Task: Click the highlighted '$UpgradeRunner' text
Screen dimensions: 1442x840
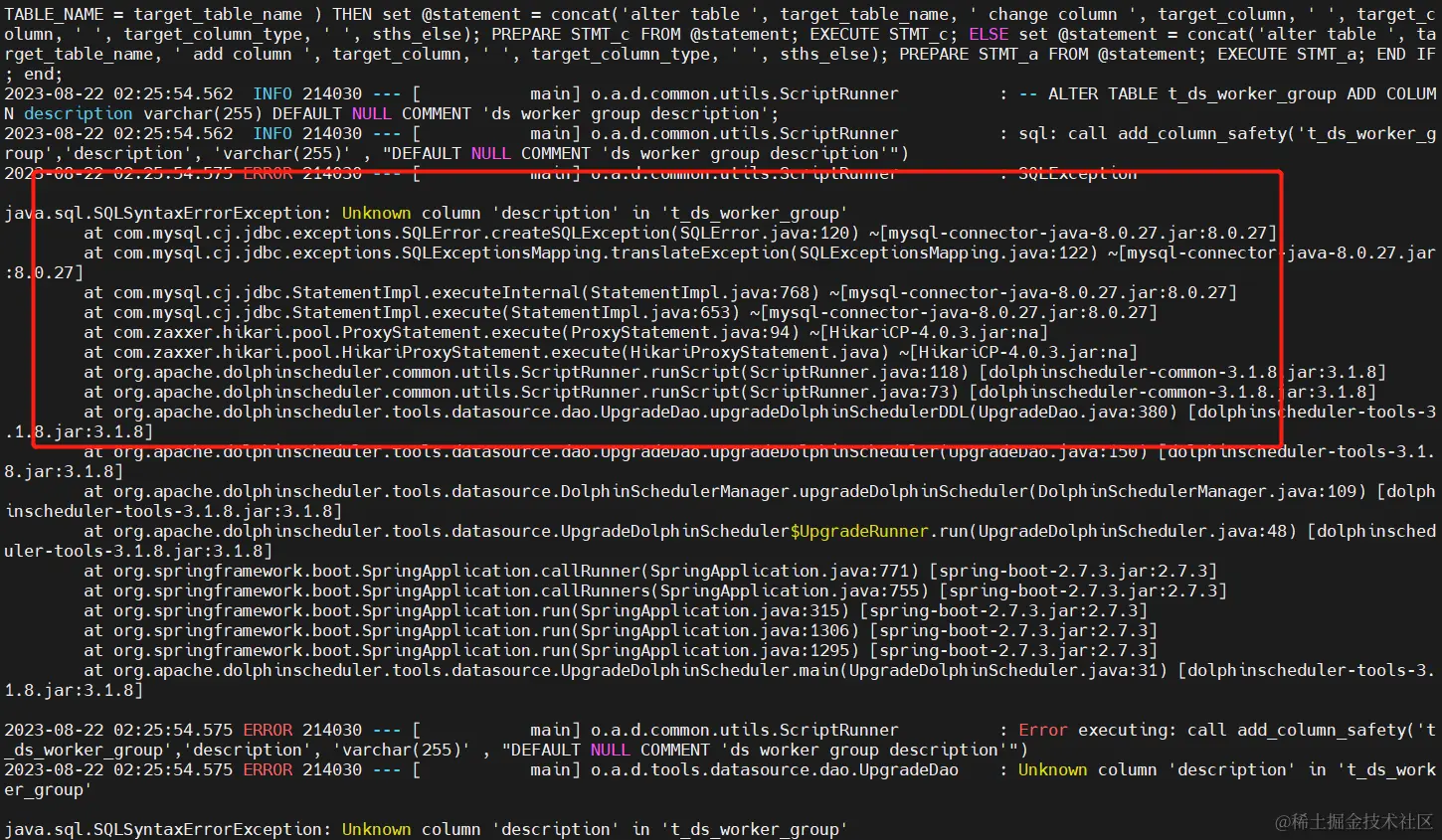Action: (859, 531)
